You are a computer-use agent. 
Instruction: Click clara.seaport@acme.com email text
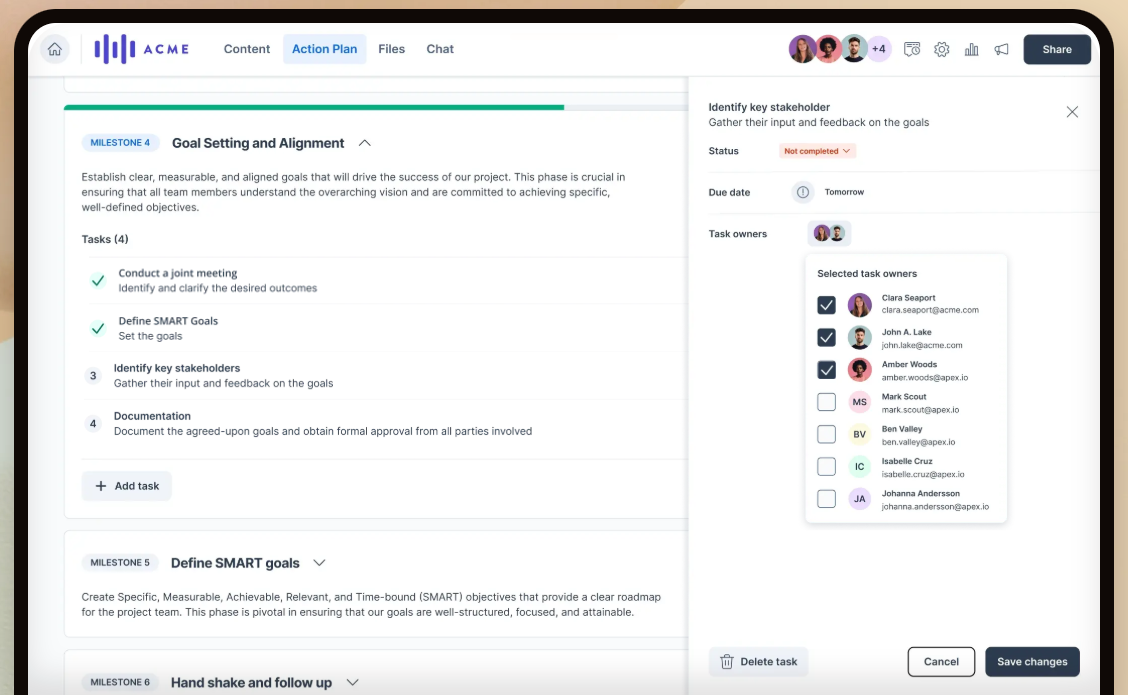[x=930, y=310]
